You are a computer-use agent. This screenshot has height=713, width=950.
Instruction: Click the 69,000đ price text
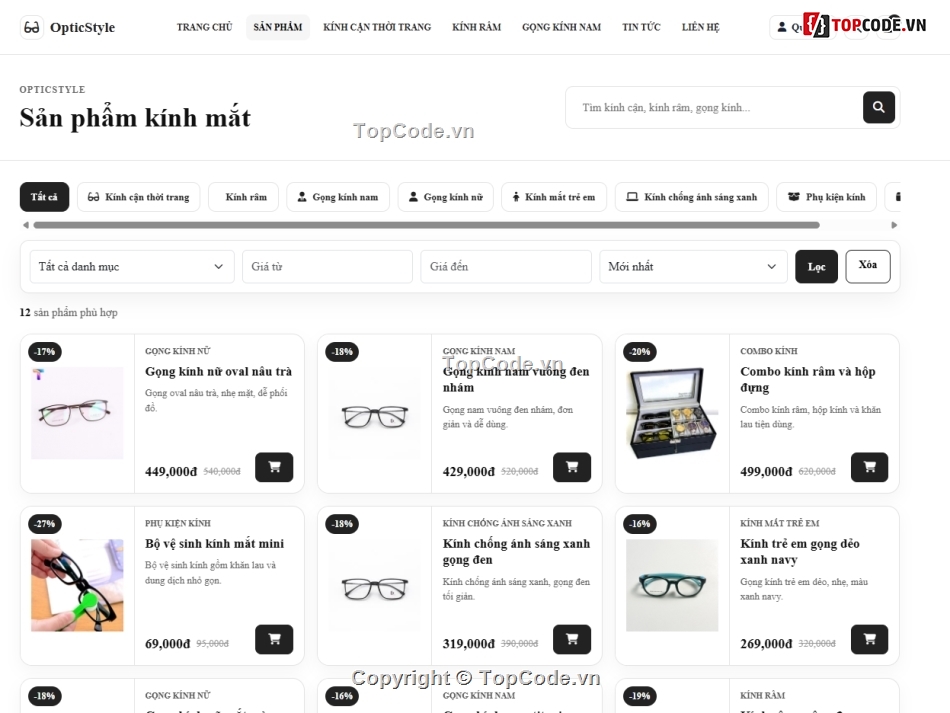pyautogui.click(x=168, y=643)
